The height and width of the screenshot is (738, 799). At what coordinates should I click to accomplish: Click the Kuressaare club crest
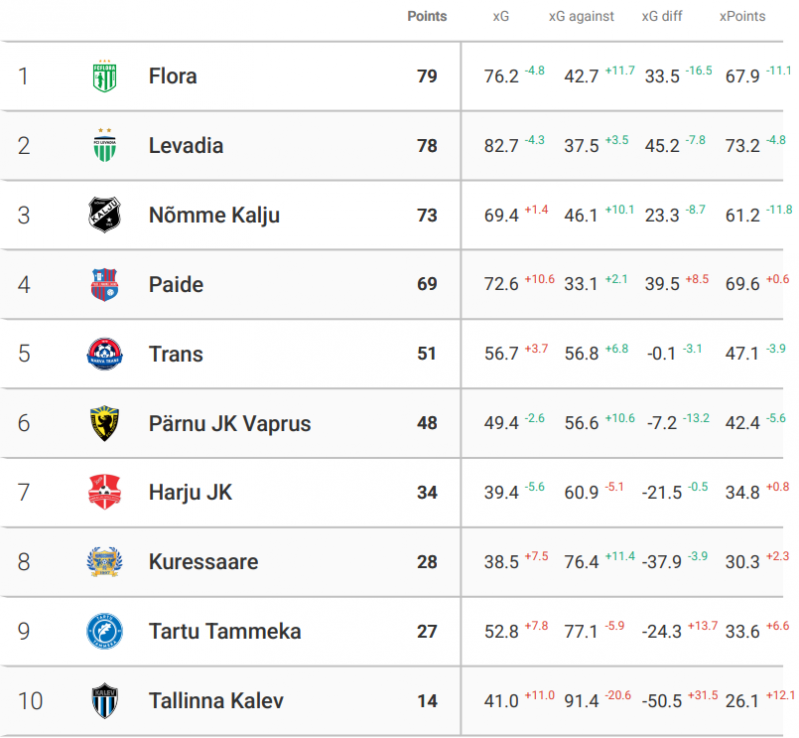pos(104,562)
